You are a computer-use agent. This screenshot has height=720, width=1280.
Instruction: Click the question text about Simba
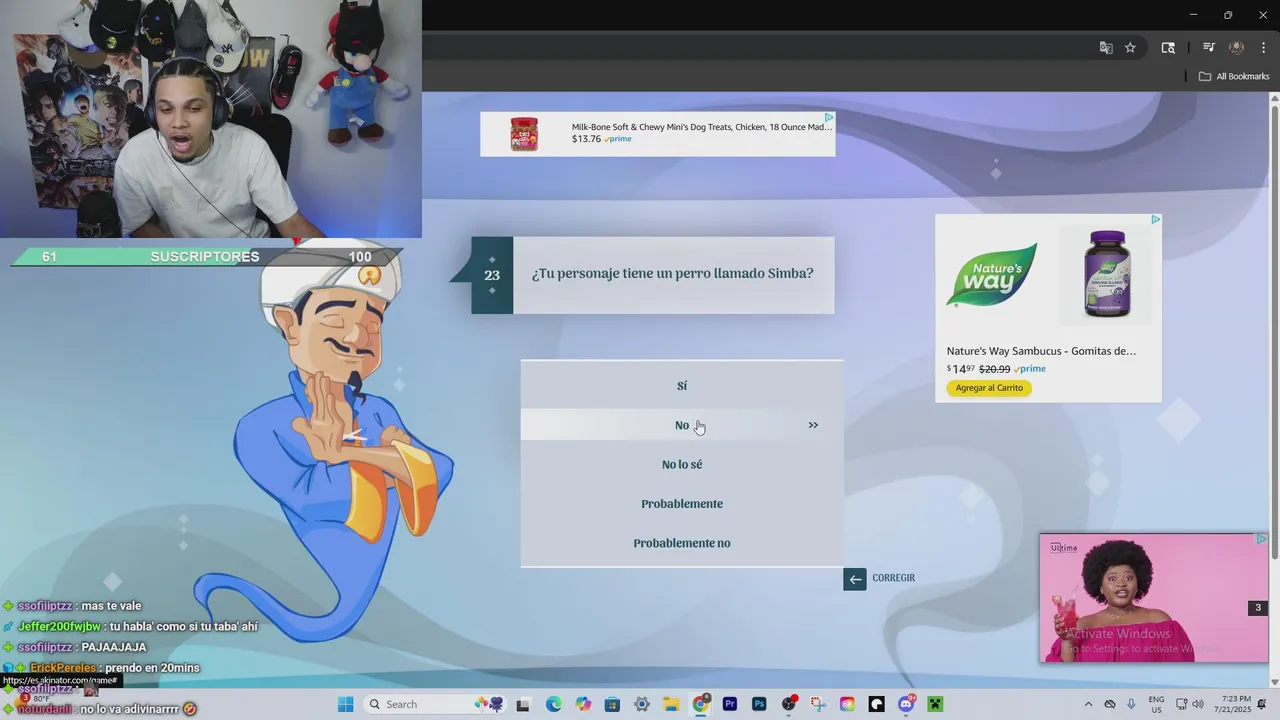pos(672,274)
